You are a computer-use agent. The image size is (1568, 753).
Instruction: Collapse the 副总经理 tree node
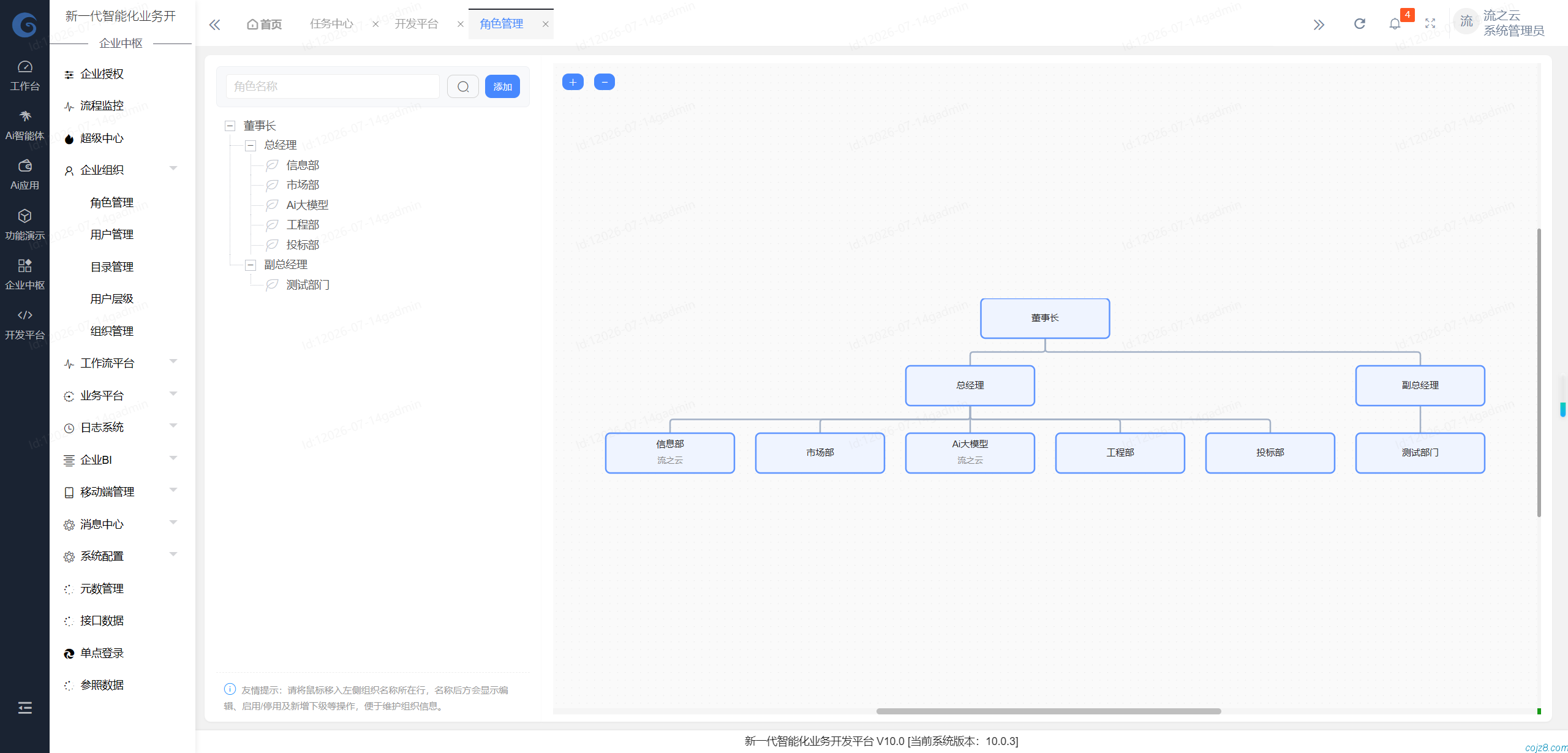pos(251,265)
